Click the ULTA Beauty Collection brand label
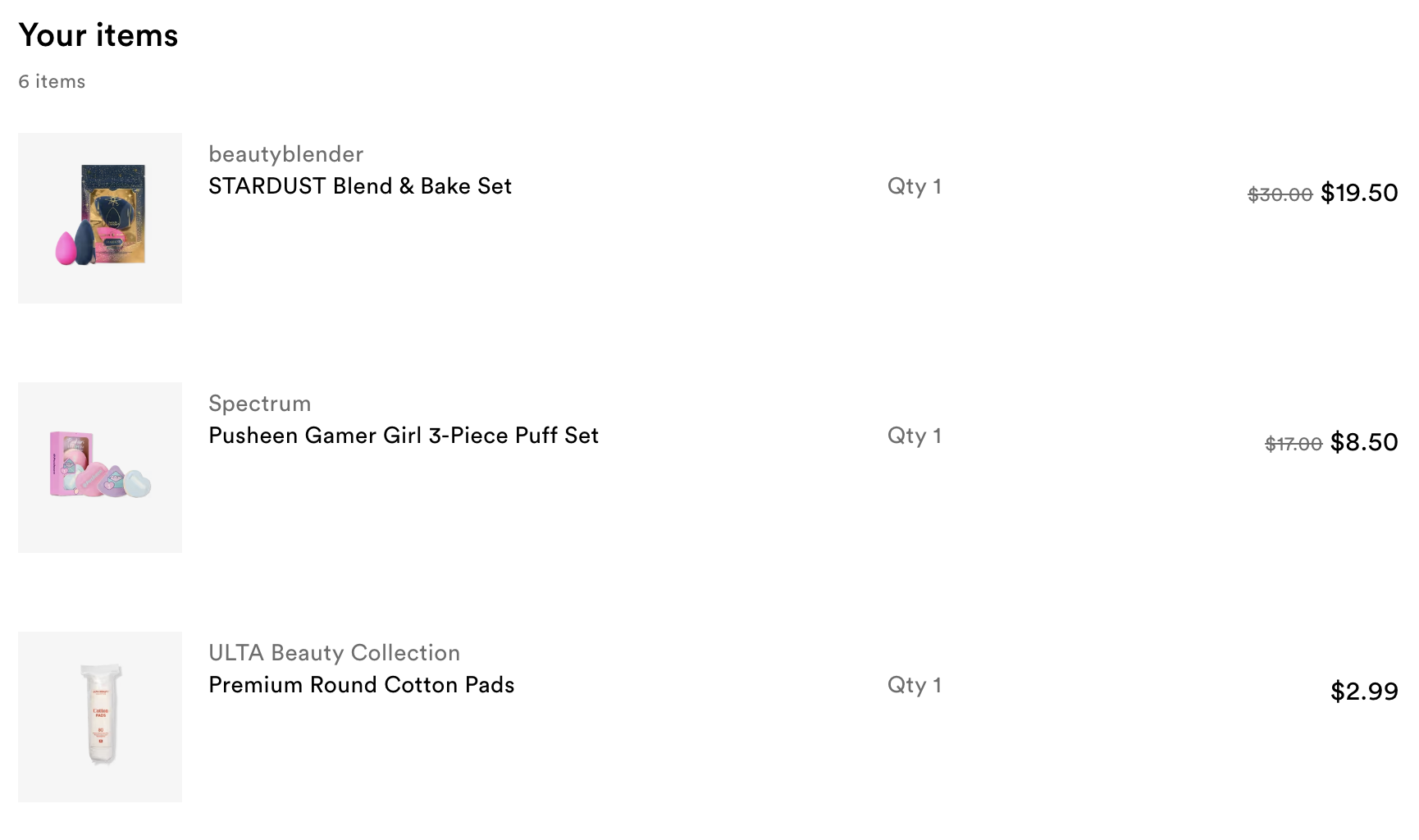This screenshot has height=840, width=1419. coord(334,653)
